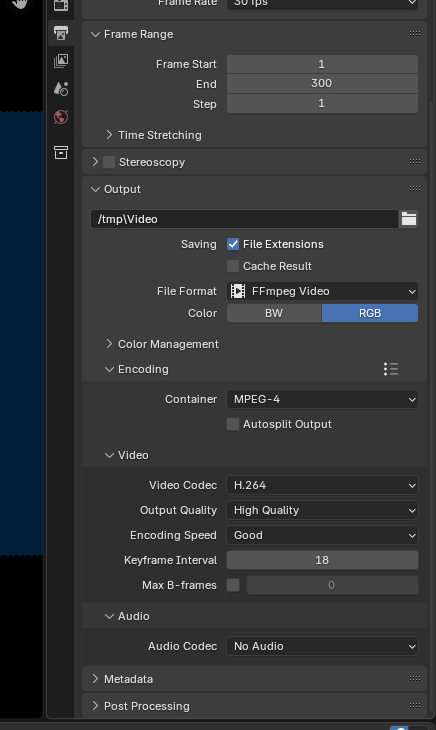Expand the Metadata panel
Viewport: 436px width, 730px height.
95,679
